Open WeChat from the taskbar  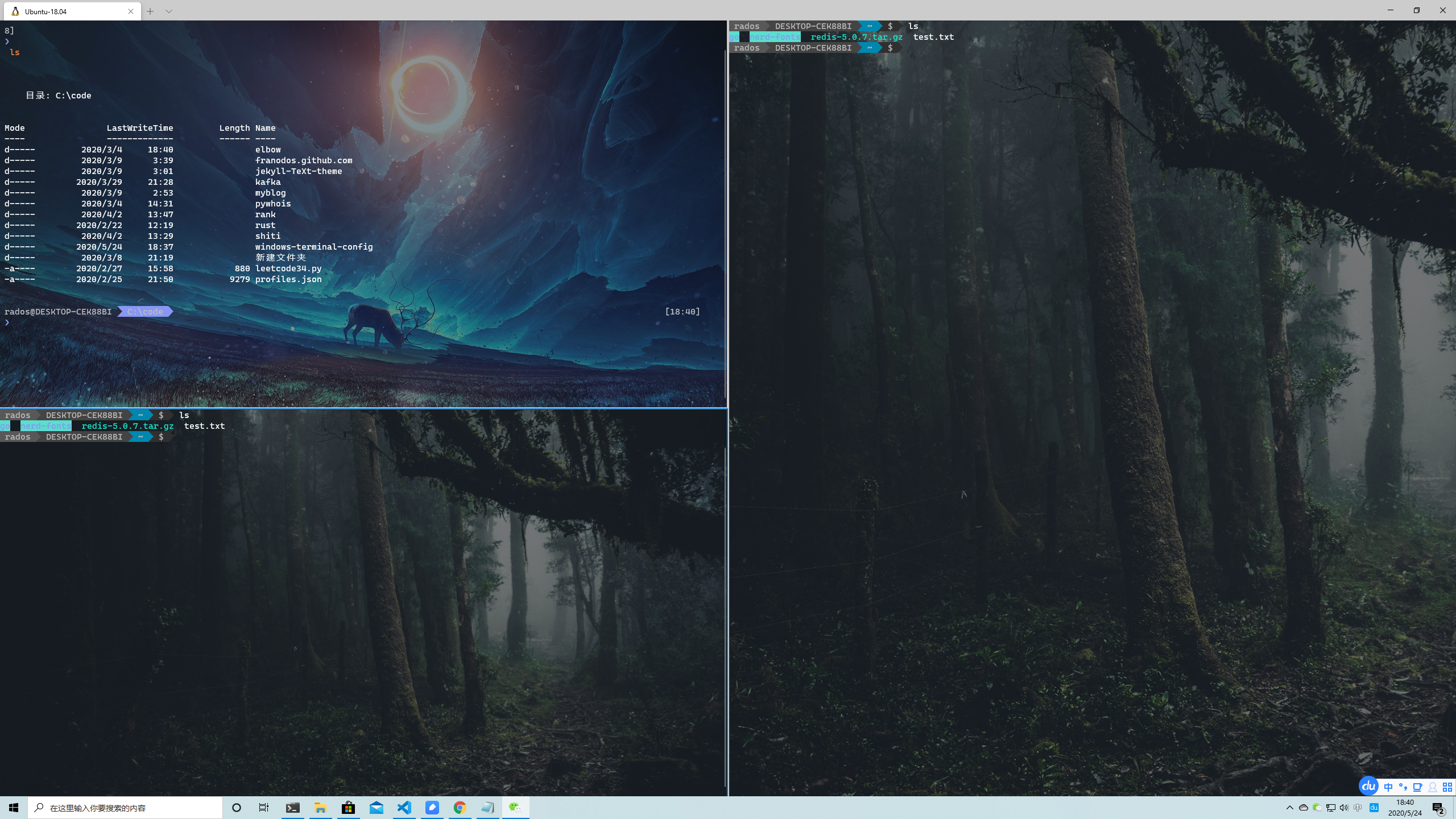(515, 808)
